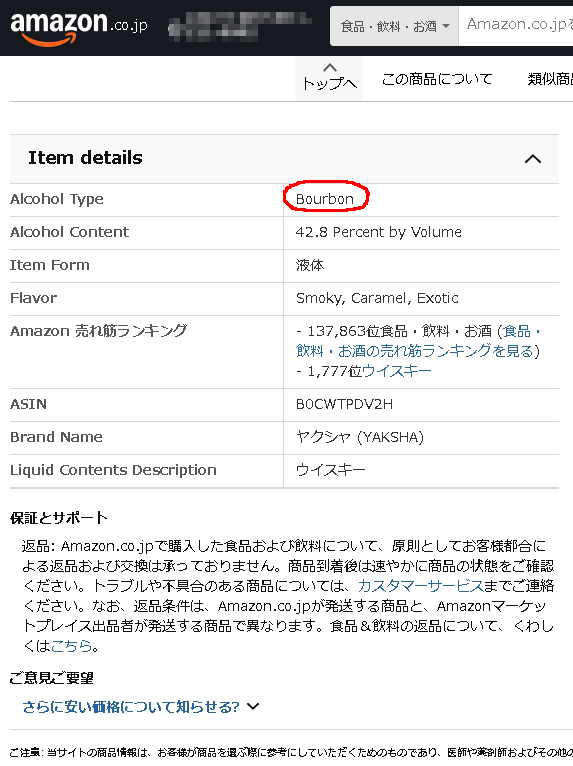Viewport: 573px width, 766px height.
Task: Click the Amazon.co.jp search input field
Action: (516, 25)
